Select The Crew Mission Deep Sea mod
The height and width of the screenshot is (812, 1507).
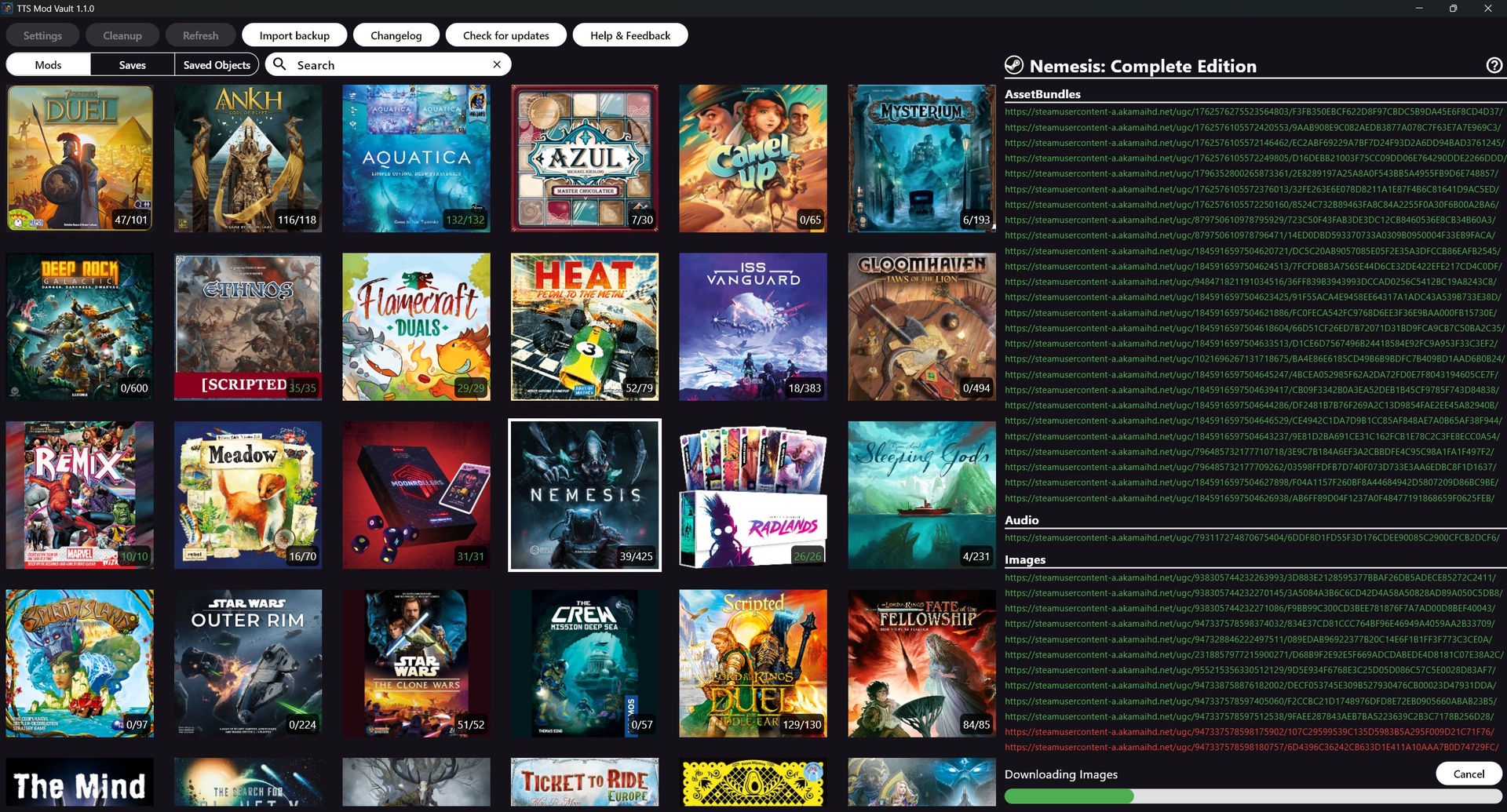585,663
